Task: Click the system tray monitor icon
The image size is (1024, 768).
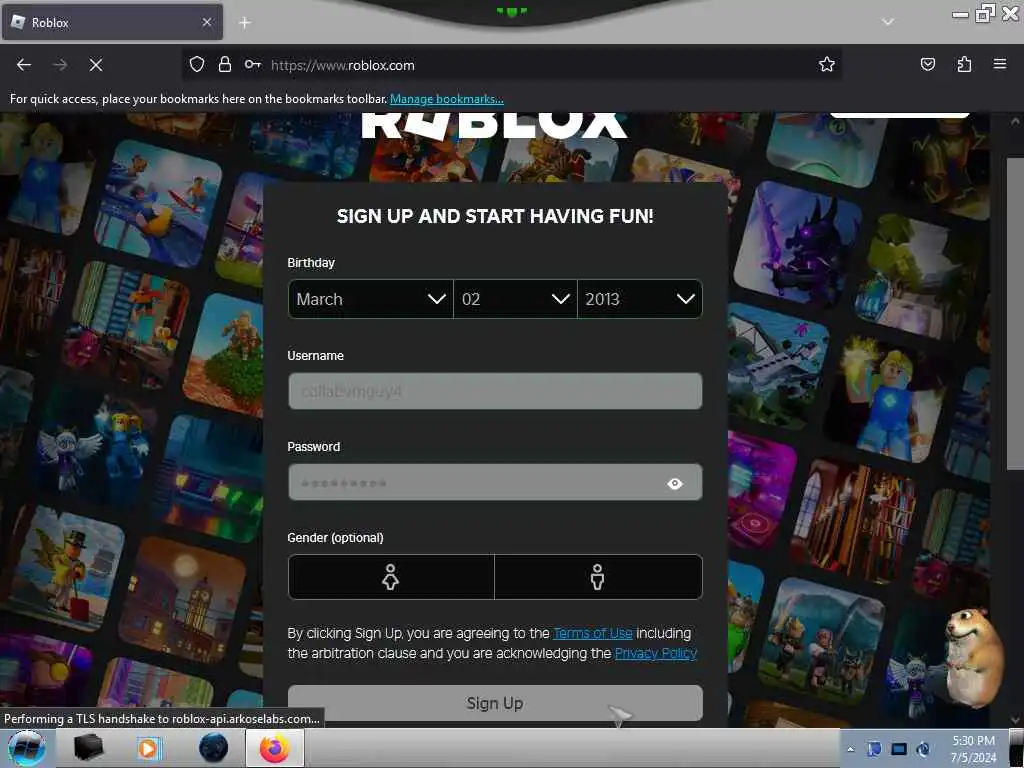Action: [899, 749]
